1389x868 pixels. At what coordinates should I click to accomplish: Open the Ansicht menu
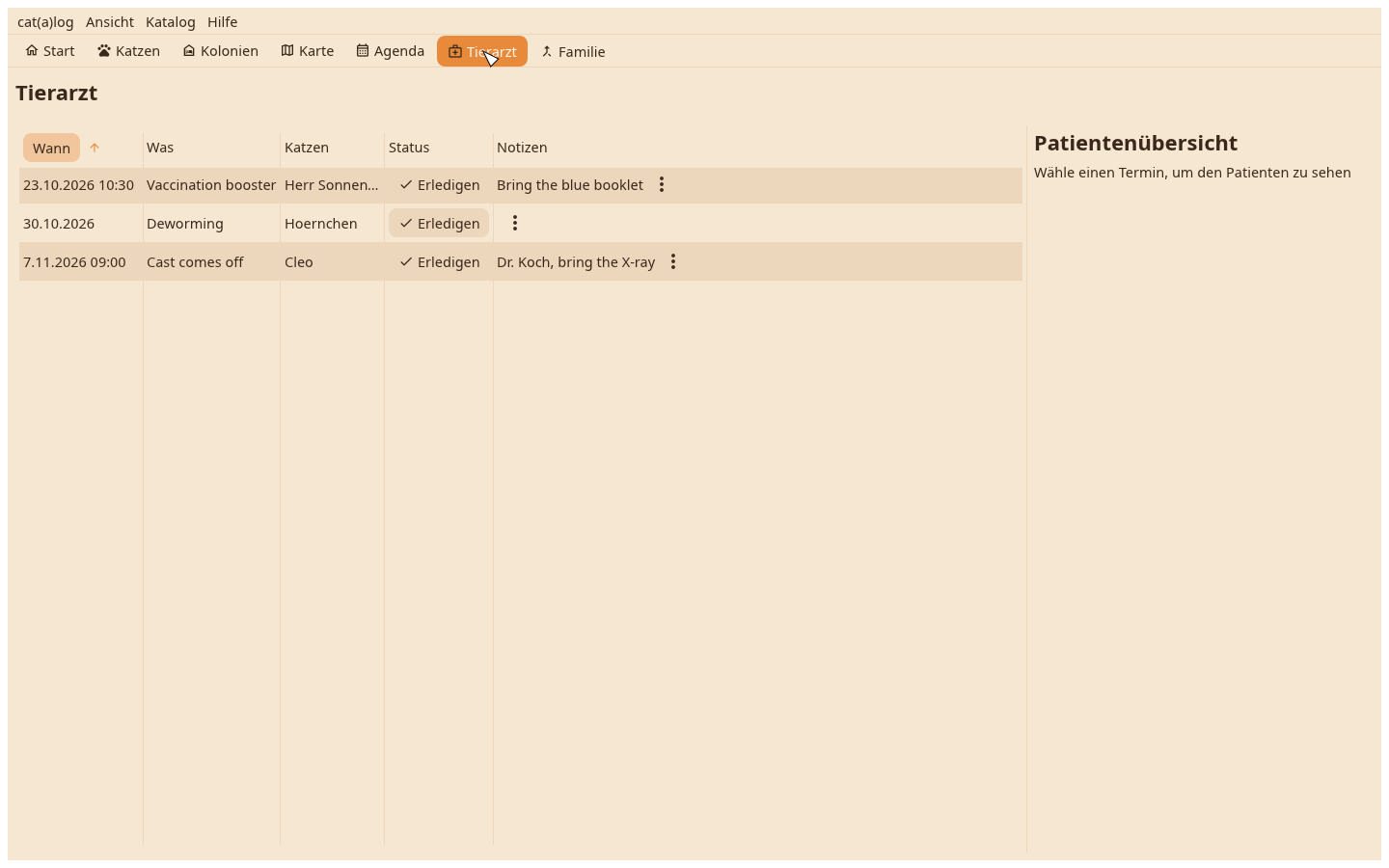click(x=110, y=21)
